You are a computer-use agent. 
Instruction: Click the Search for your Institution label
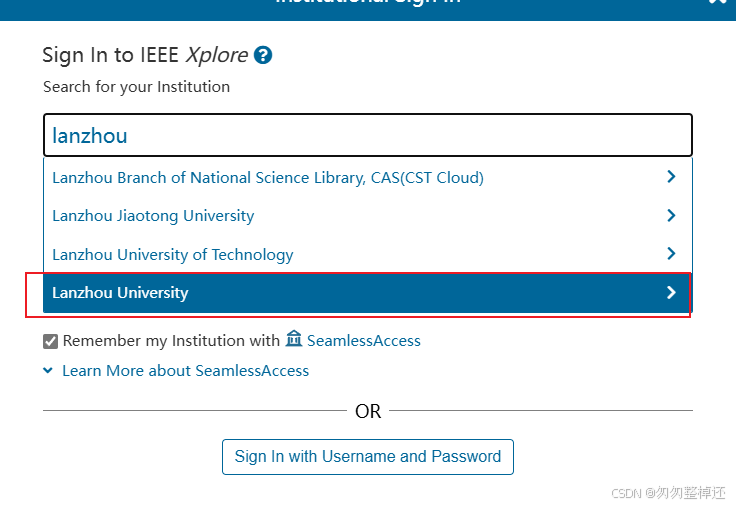136,87
